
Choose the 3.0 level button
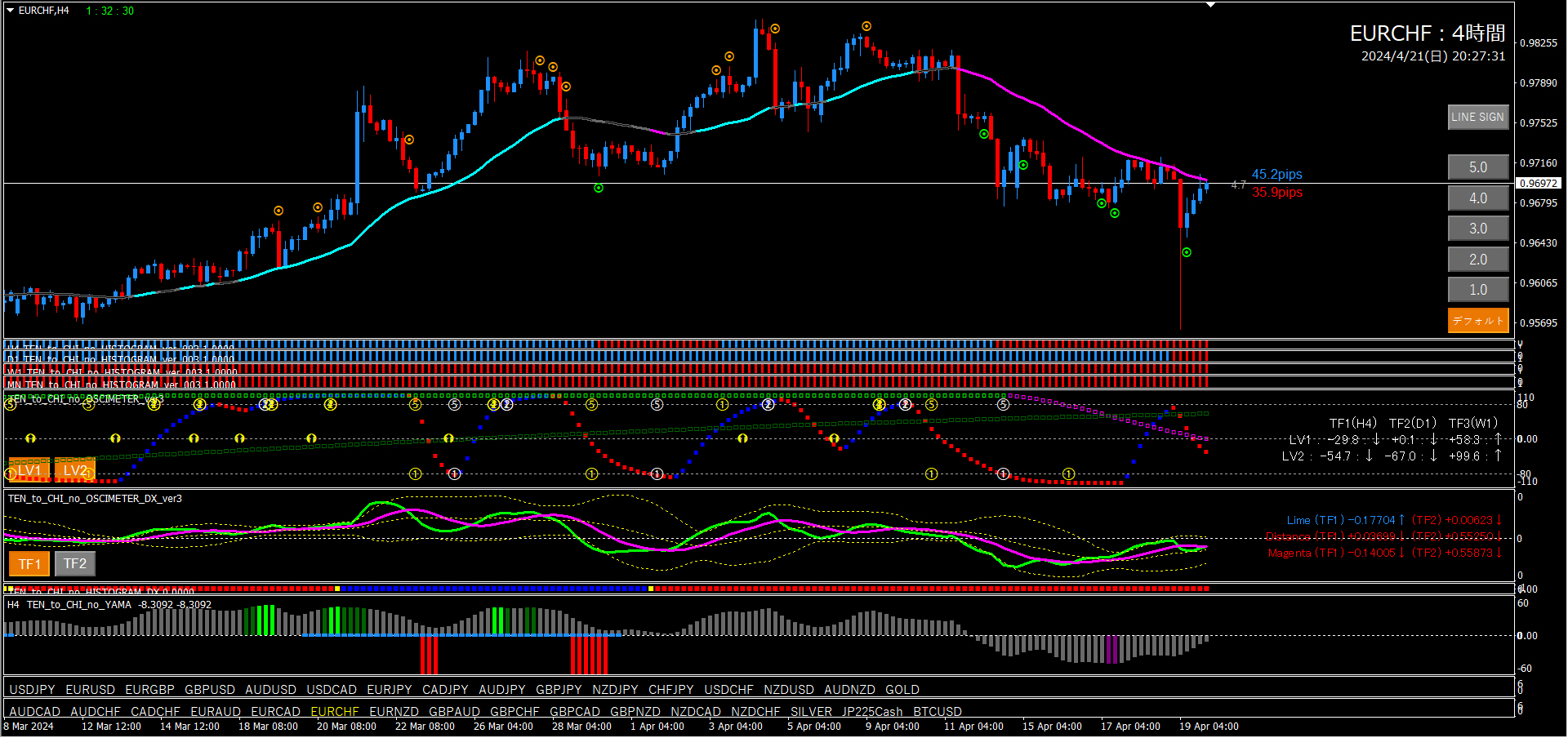1477,229
